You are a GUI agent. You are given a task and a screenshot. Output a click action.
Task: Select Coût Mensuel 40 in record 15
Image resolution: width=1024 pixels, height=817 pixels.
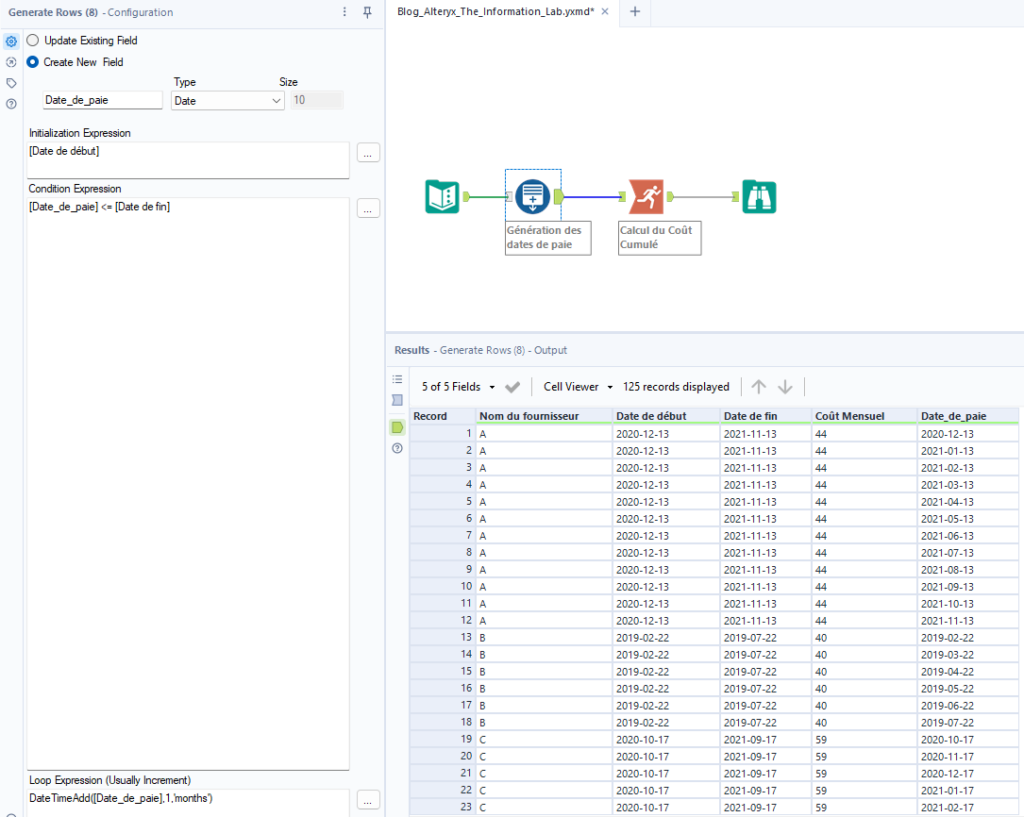point(864,671)
